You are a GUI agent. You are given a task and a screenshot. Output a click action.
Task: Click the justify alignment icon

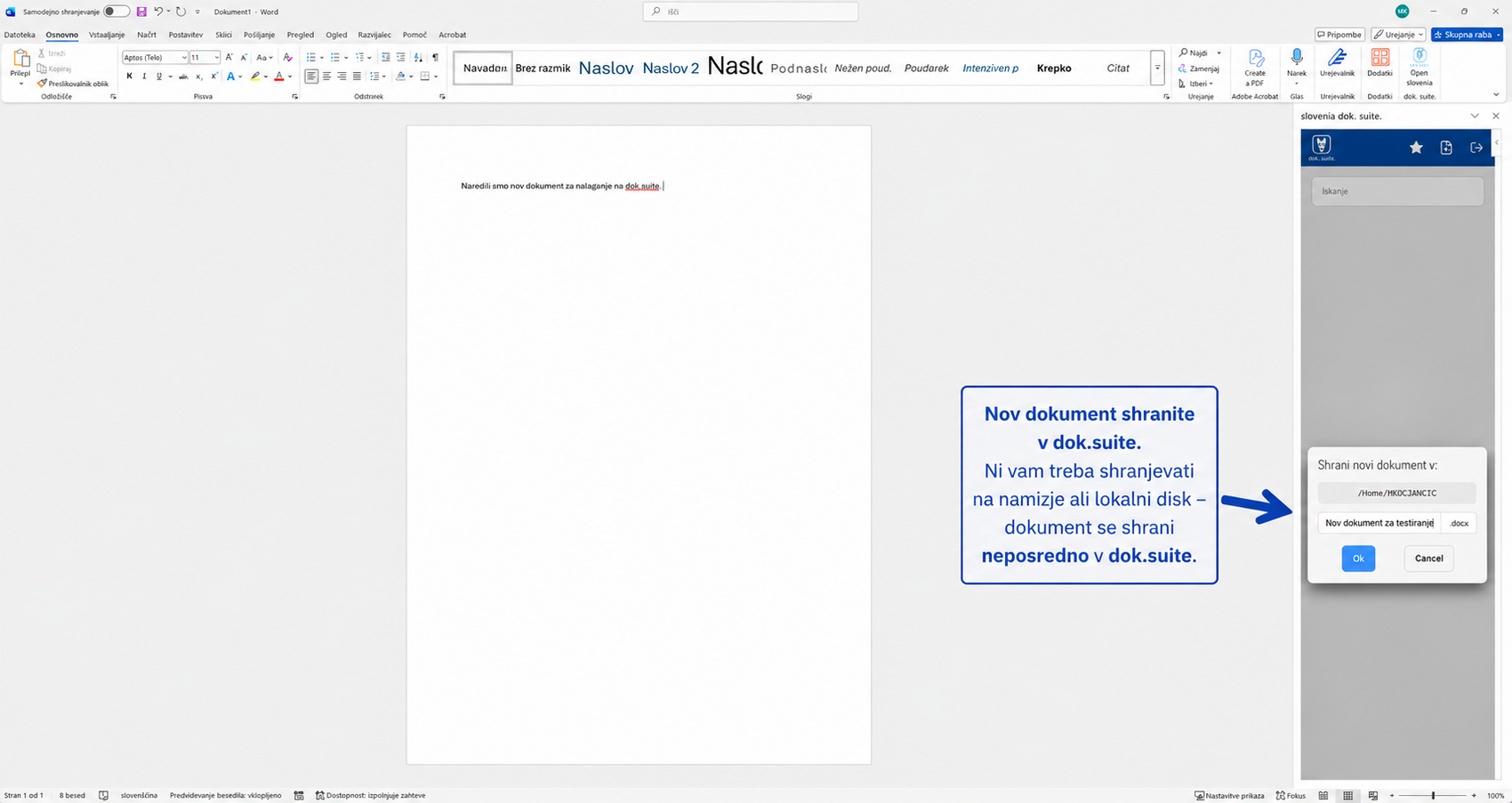[x=357, y=76]
